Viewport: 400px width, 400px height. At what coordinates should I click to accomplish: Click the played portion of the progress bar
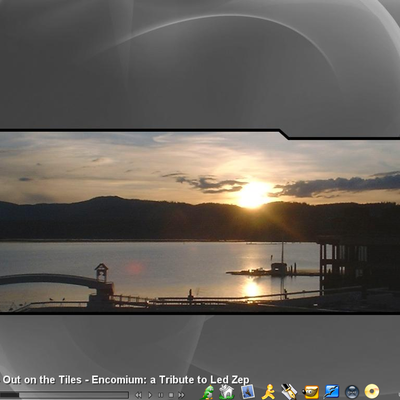tap(9, 395)
